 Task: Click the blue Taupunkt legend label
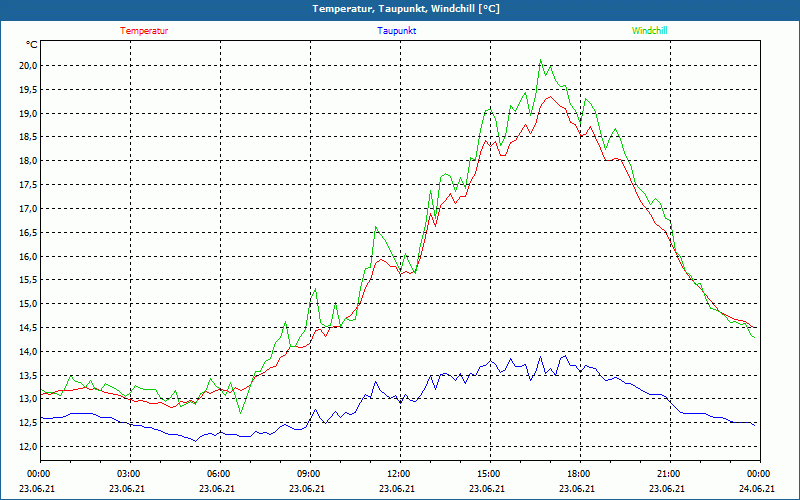[396, 31]
